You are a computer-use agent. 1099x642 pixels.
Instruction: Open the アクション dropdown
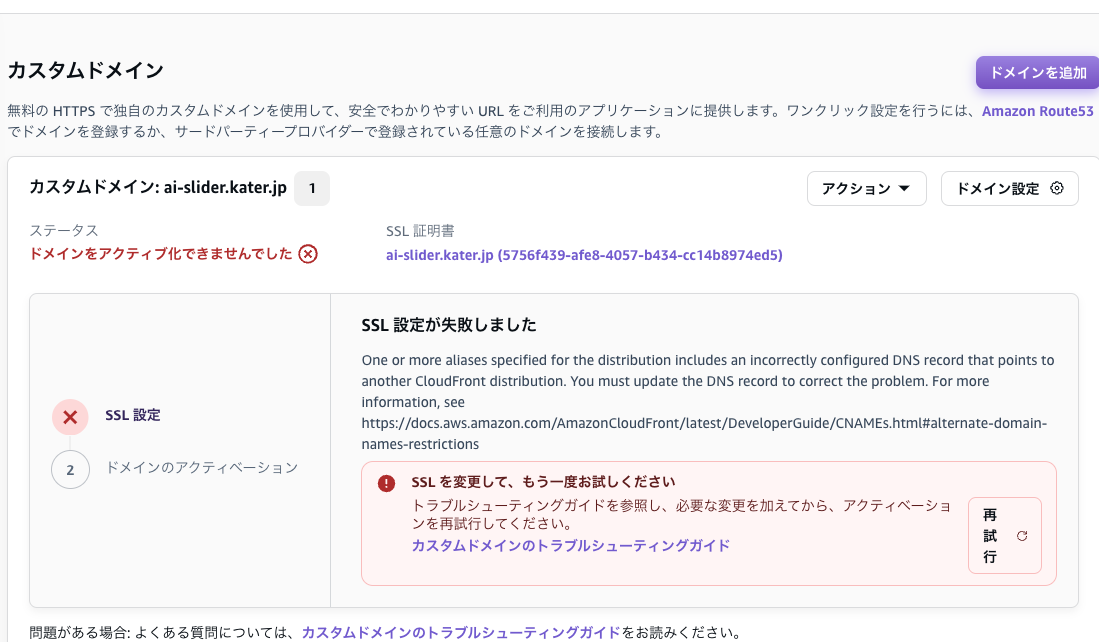[866, 188]
